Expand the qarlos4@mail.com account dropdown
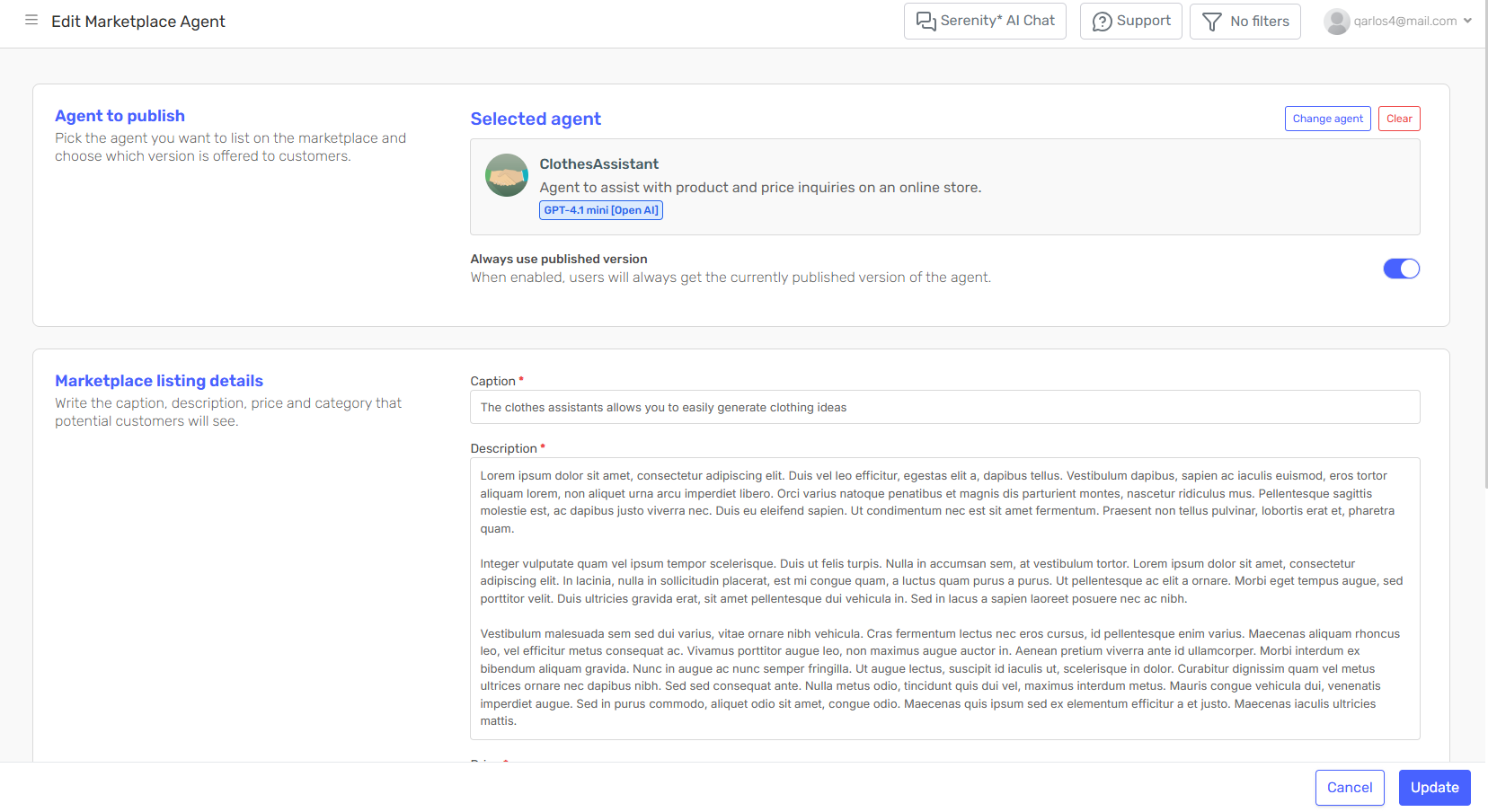1488x812 pixels. click(1397, 21)
